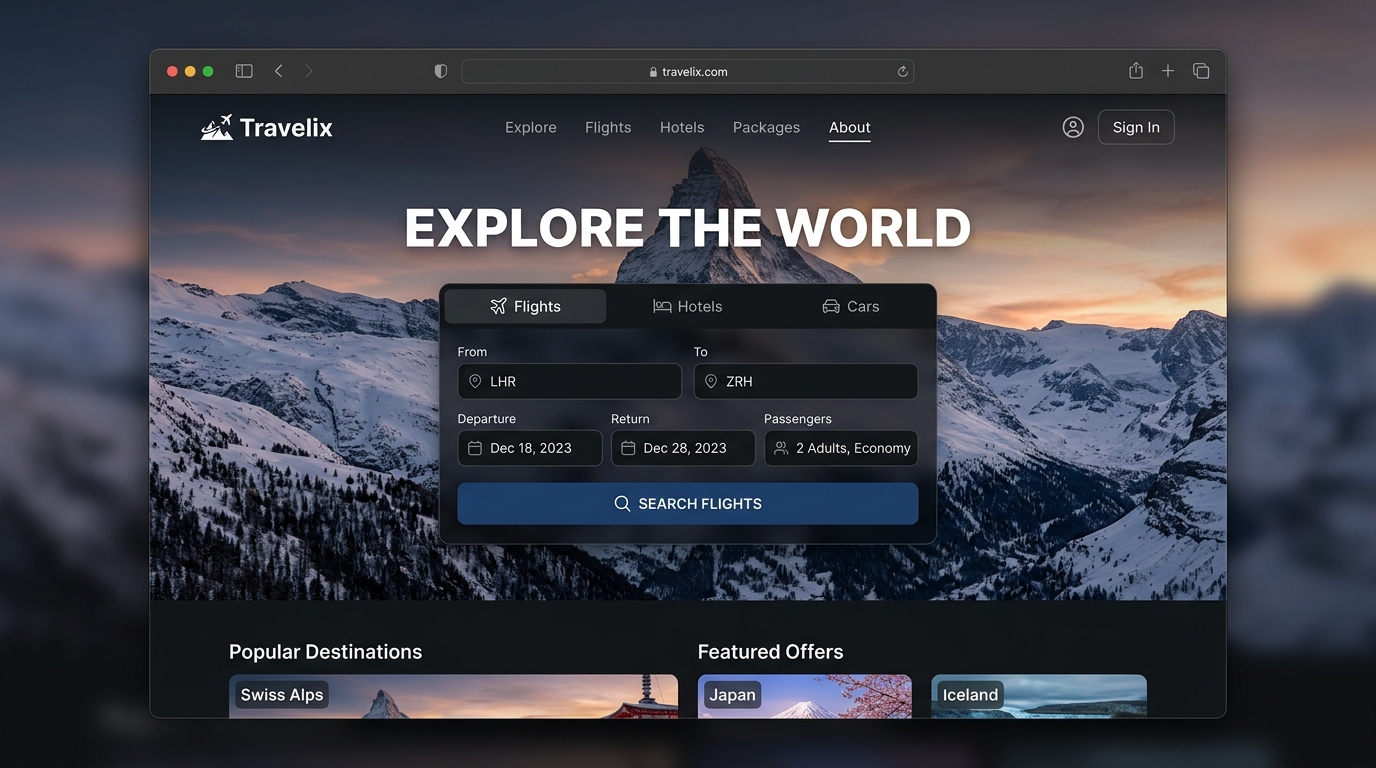The height and width of the screenshot is (768, 1376).
Task: Edit the To airport field ZRH
Action: click(806, 381)
